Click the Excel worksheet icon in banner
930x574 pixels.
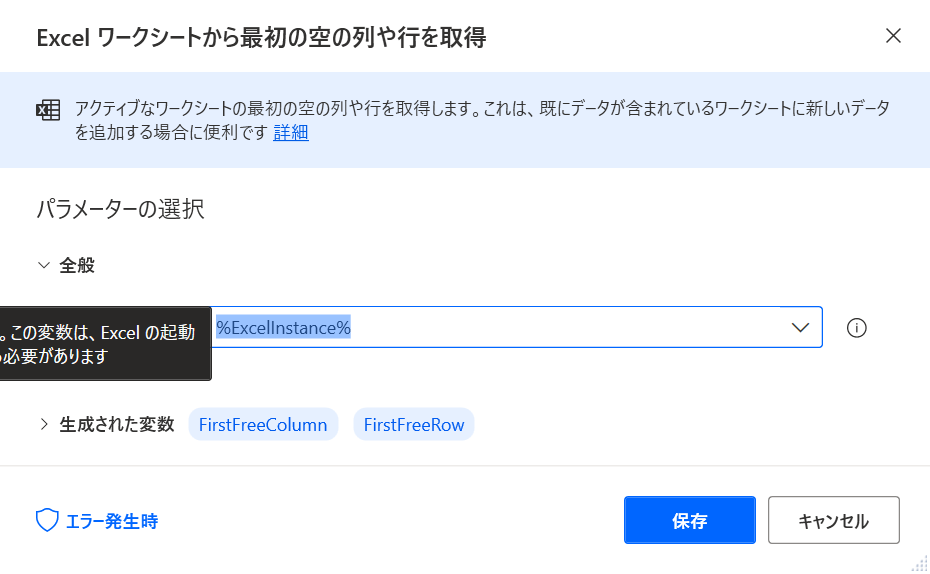48,110
